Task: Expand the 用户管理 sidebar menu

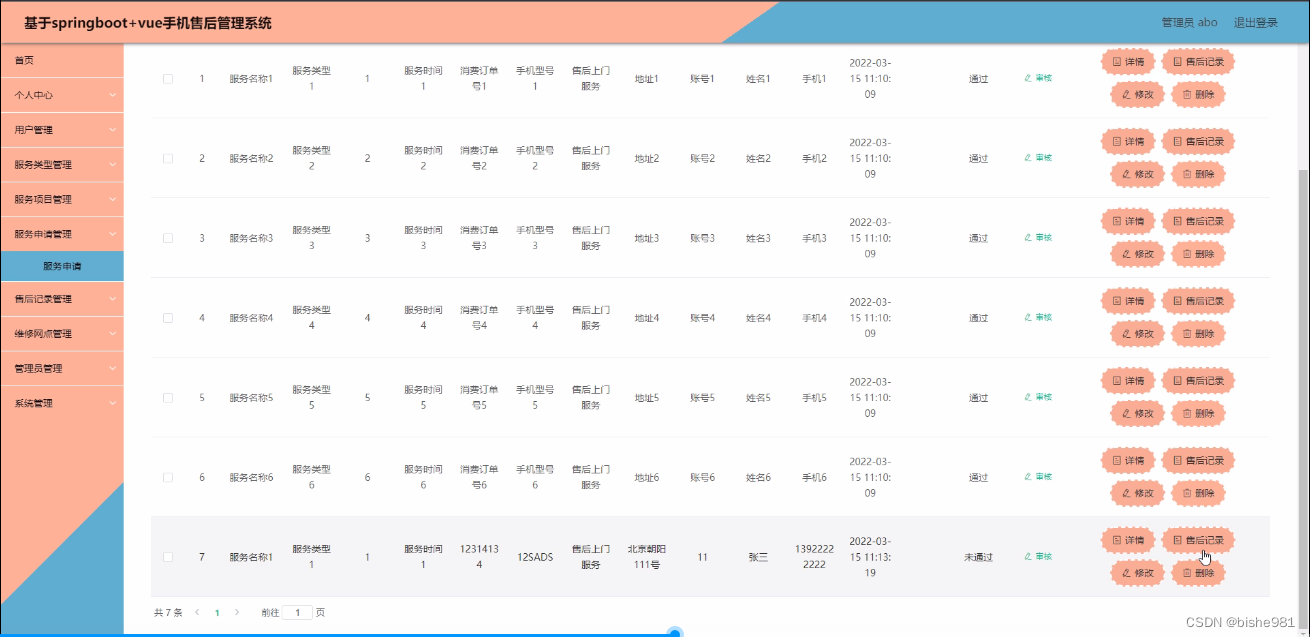Action: pyautogui.click(x=62, y=130)
